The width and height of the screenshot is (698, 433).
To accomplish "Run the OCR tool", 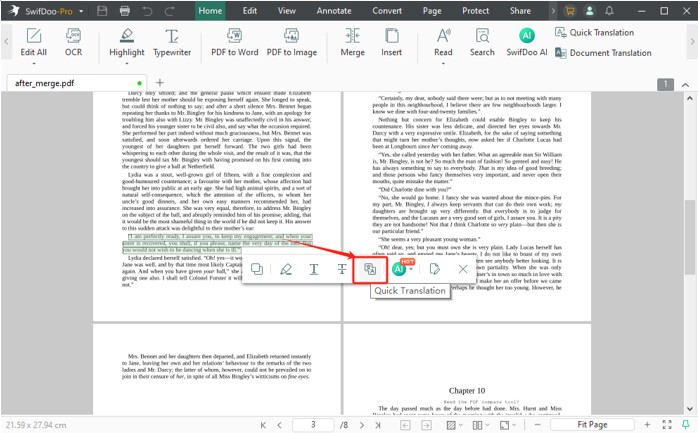I will (x=73, y=42).
